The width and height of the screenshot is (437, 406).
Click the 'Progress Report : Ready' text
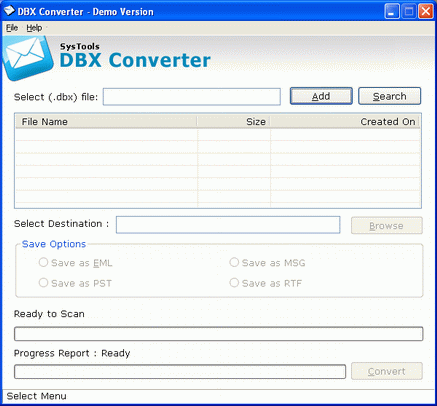(72, 353)
